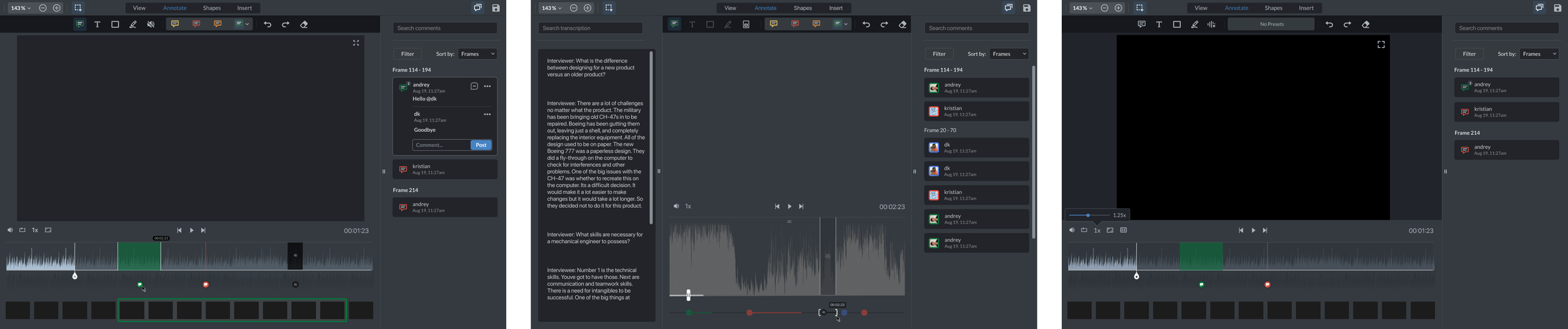Click the Filter button in right window
Screen dimensions: 1568x329
(1469, 54)
